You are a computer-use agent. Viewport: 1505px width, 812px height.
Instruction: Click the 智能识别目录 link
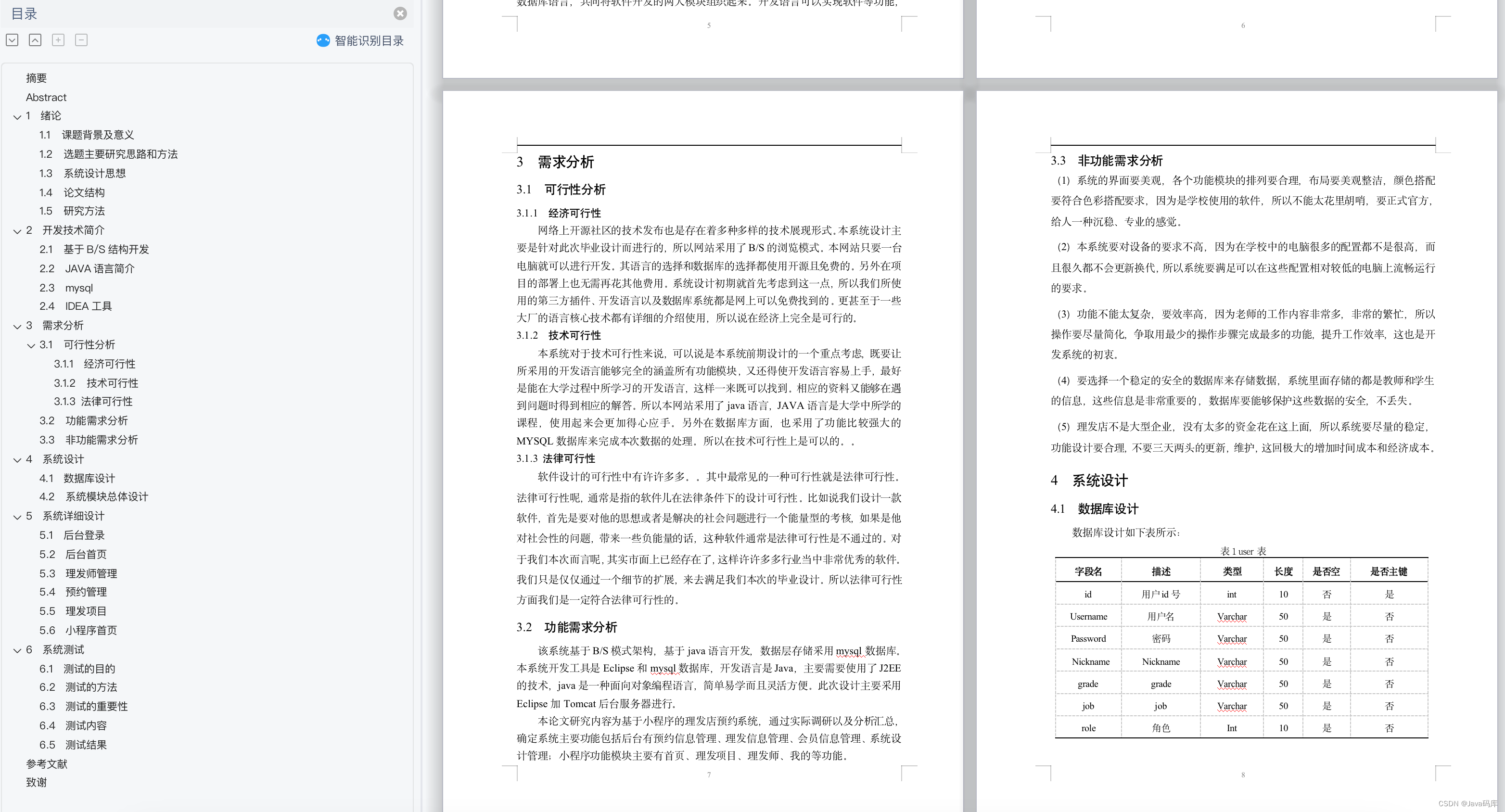point(369,40)
